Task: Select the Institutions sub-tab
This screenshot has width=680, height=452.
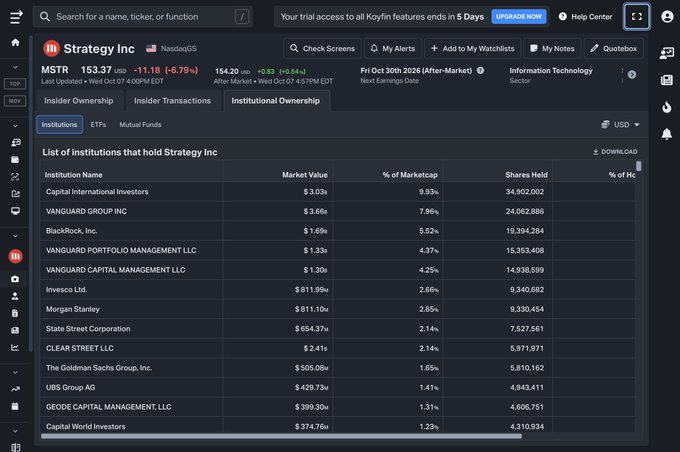Action: click(x=59, y=124)
